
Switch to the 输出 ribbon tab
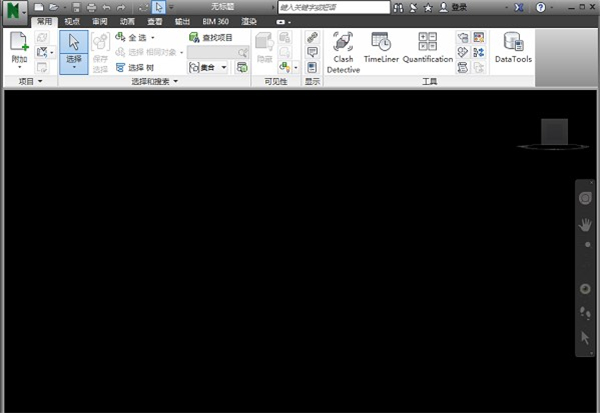coord(182,21)
